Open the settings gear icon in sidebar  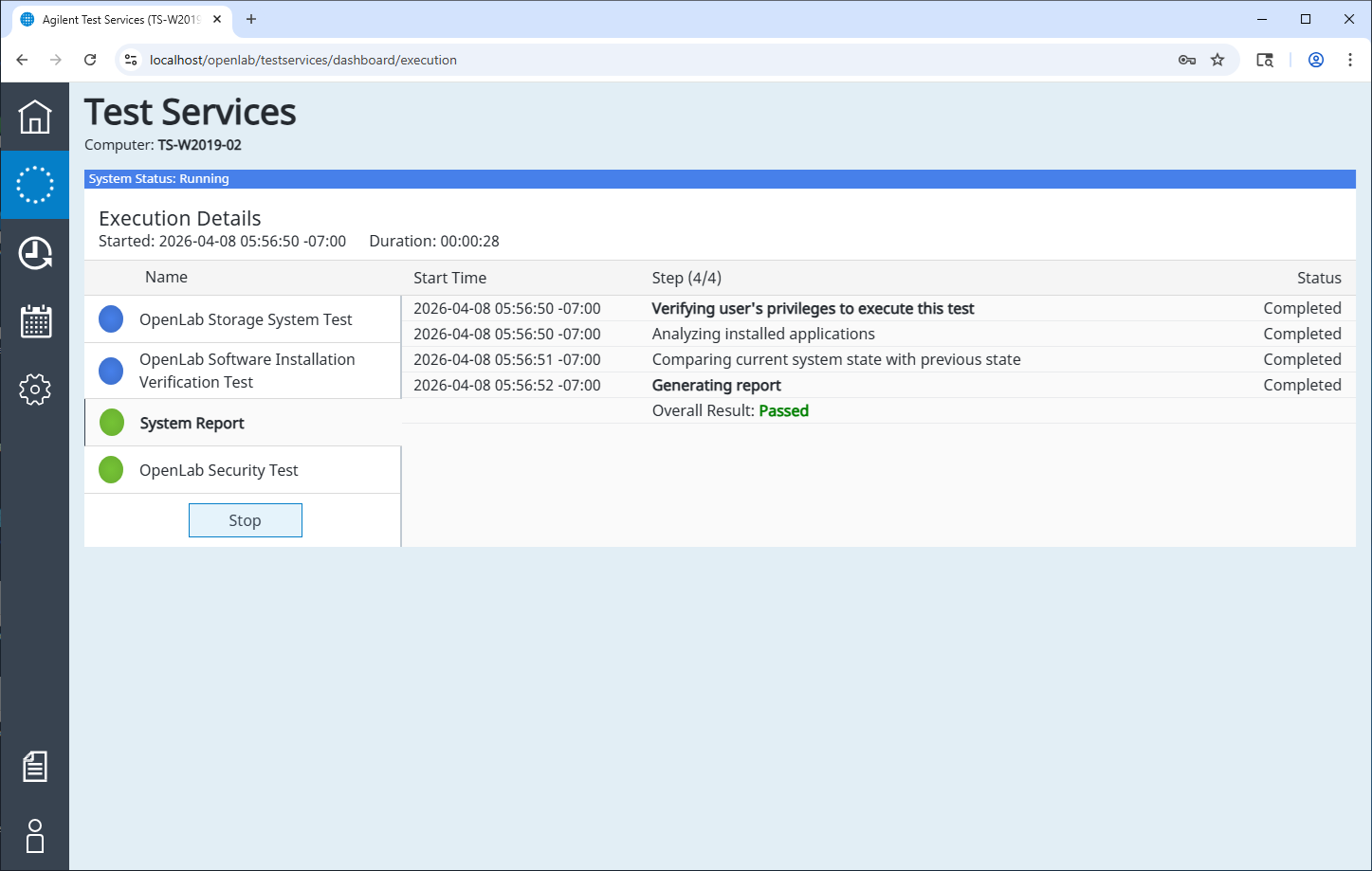(x=35, y=390)
